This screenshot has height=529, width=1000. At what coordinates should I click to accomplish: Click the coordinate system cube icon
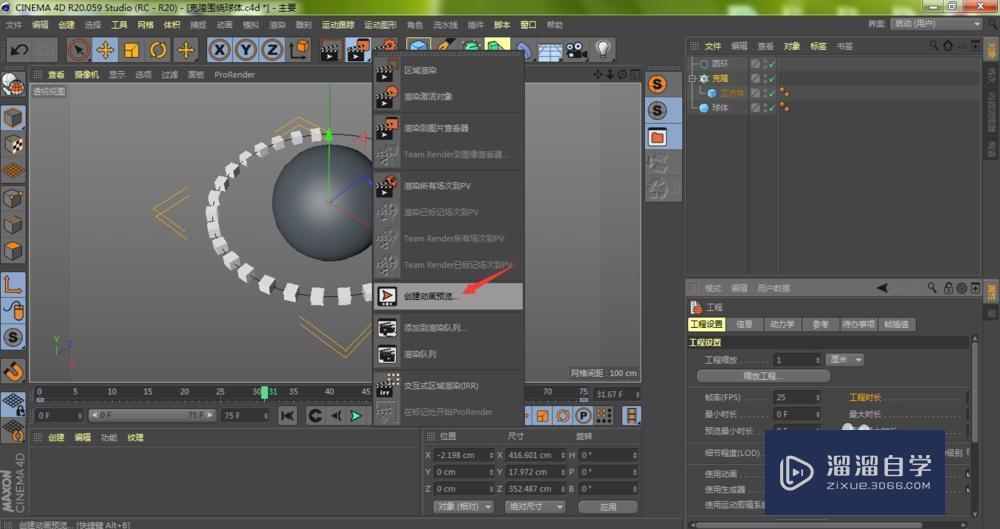(299, 50)
